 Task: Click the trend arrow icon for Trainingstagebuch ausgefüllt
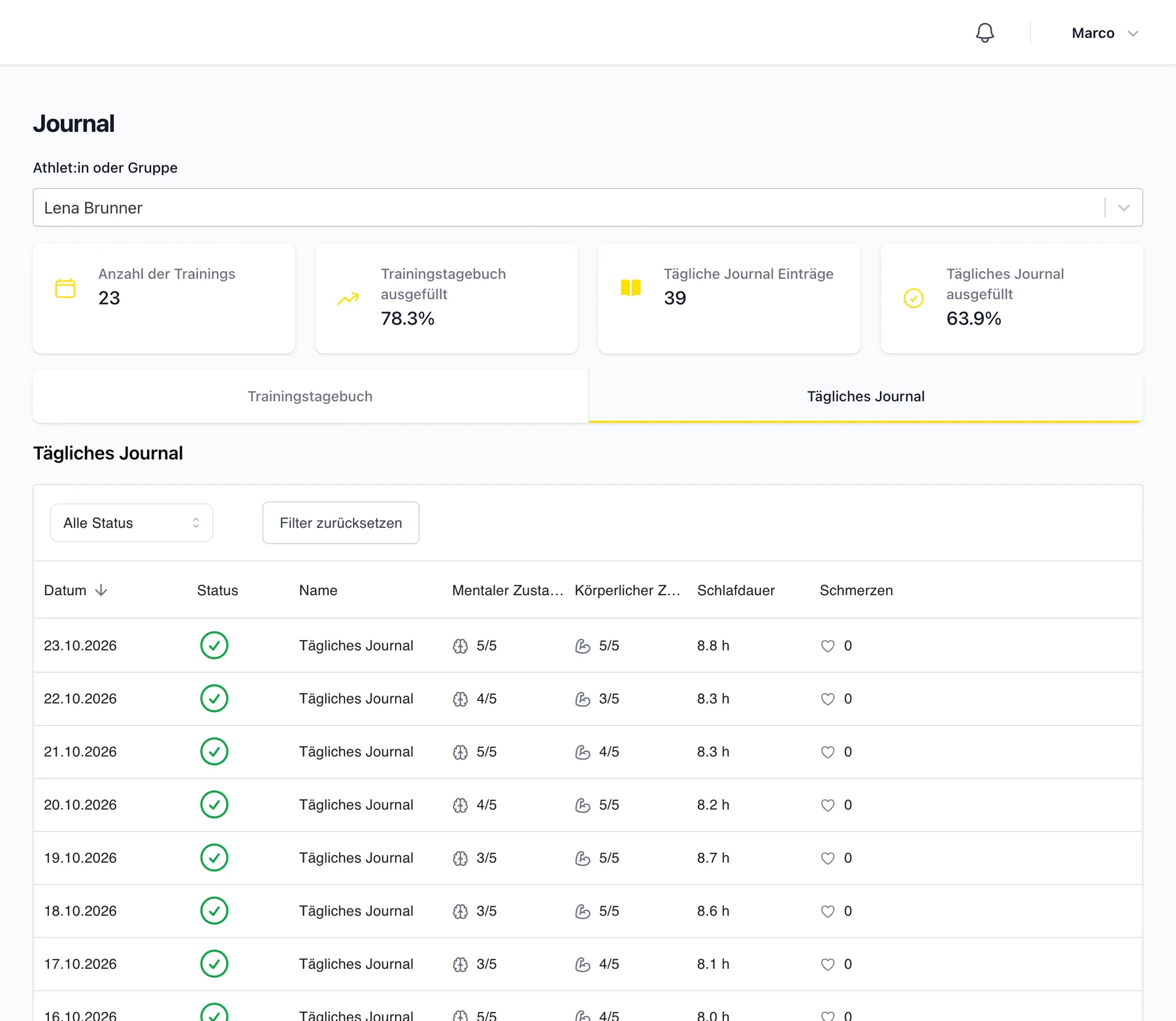click(348, 299)
